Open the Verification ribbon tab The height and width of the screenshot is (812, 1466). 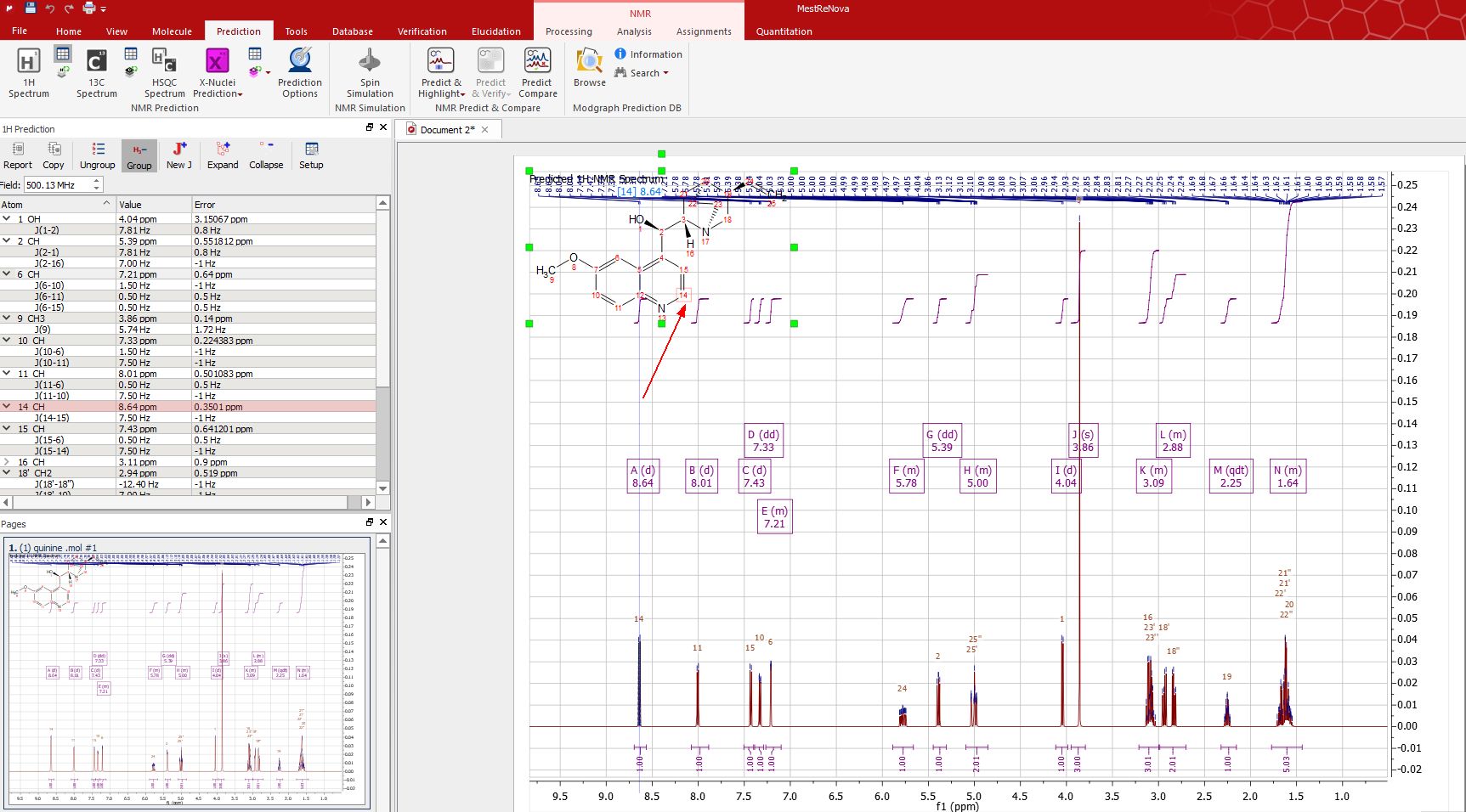(x=422, y=31)
